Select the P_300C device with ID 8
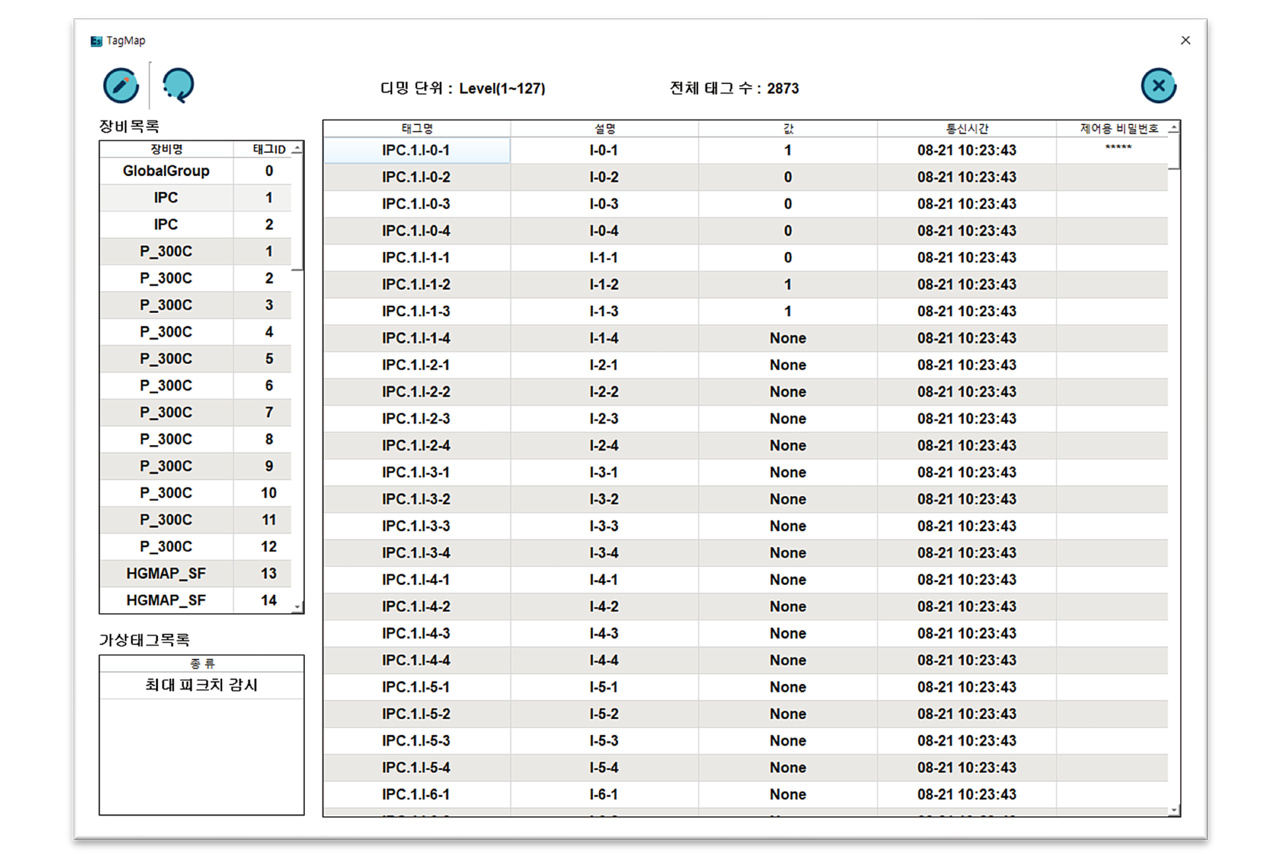 (x=196, y=440)
